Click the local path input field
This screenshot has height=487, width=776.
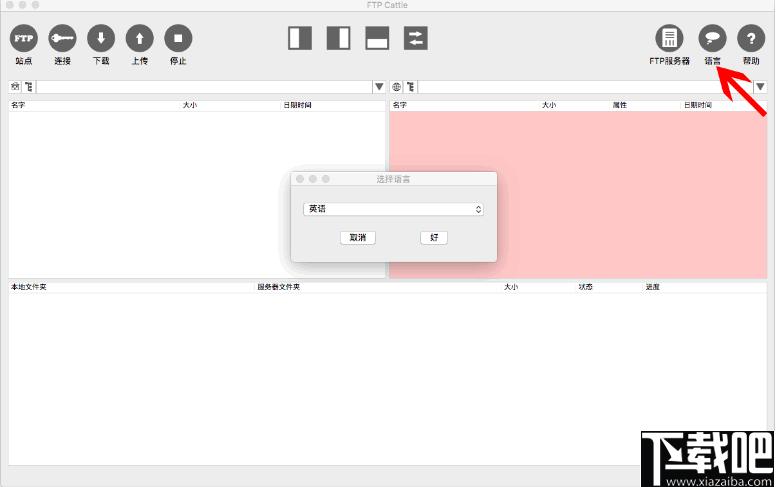pyautogui.click(x=204, y=87)
